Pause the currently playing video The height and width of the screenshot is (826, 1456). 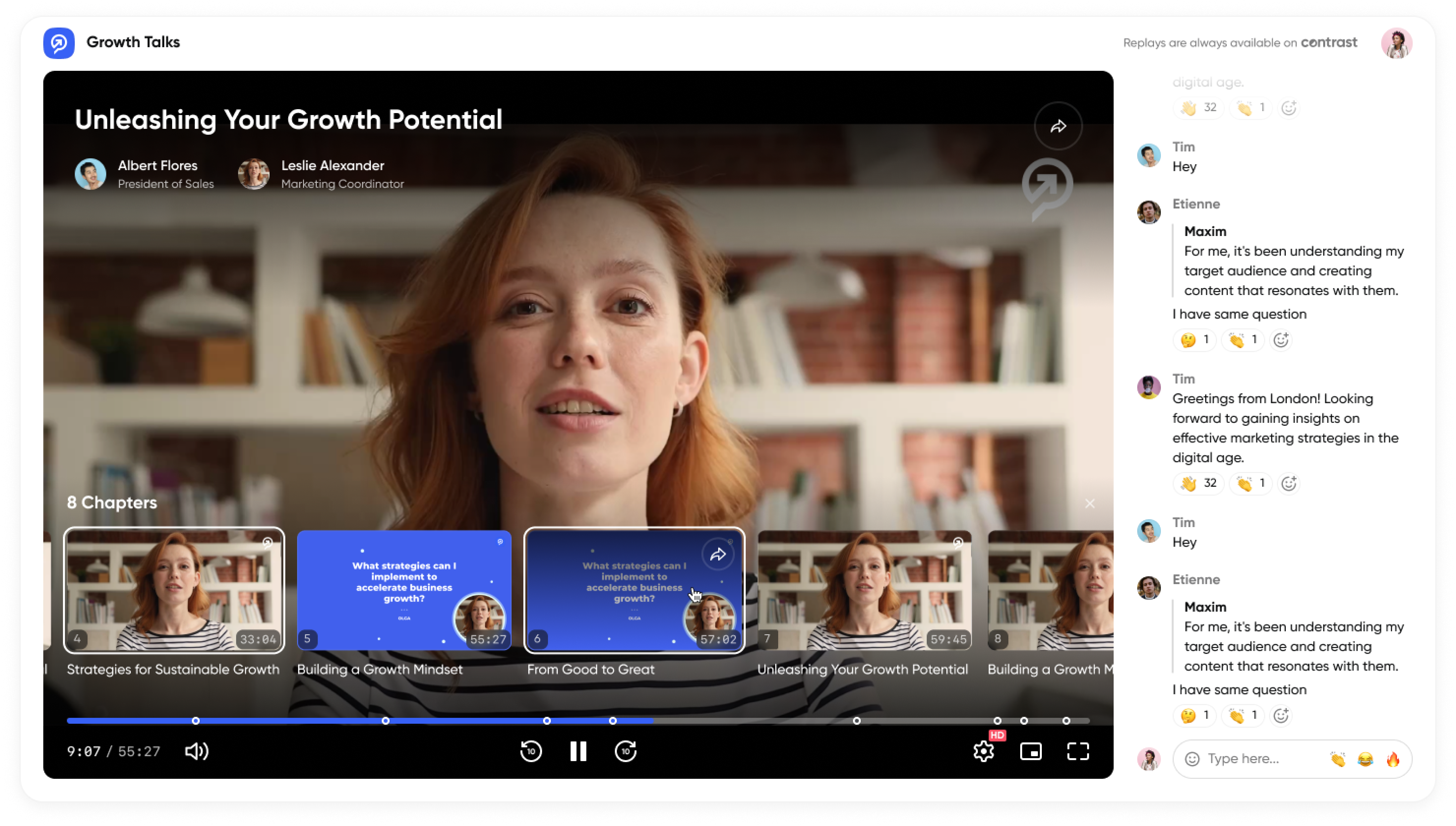point(578,751)
